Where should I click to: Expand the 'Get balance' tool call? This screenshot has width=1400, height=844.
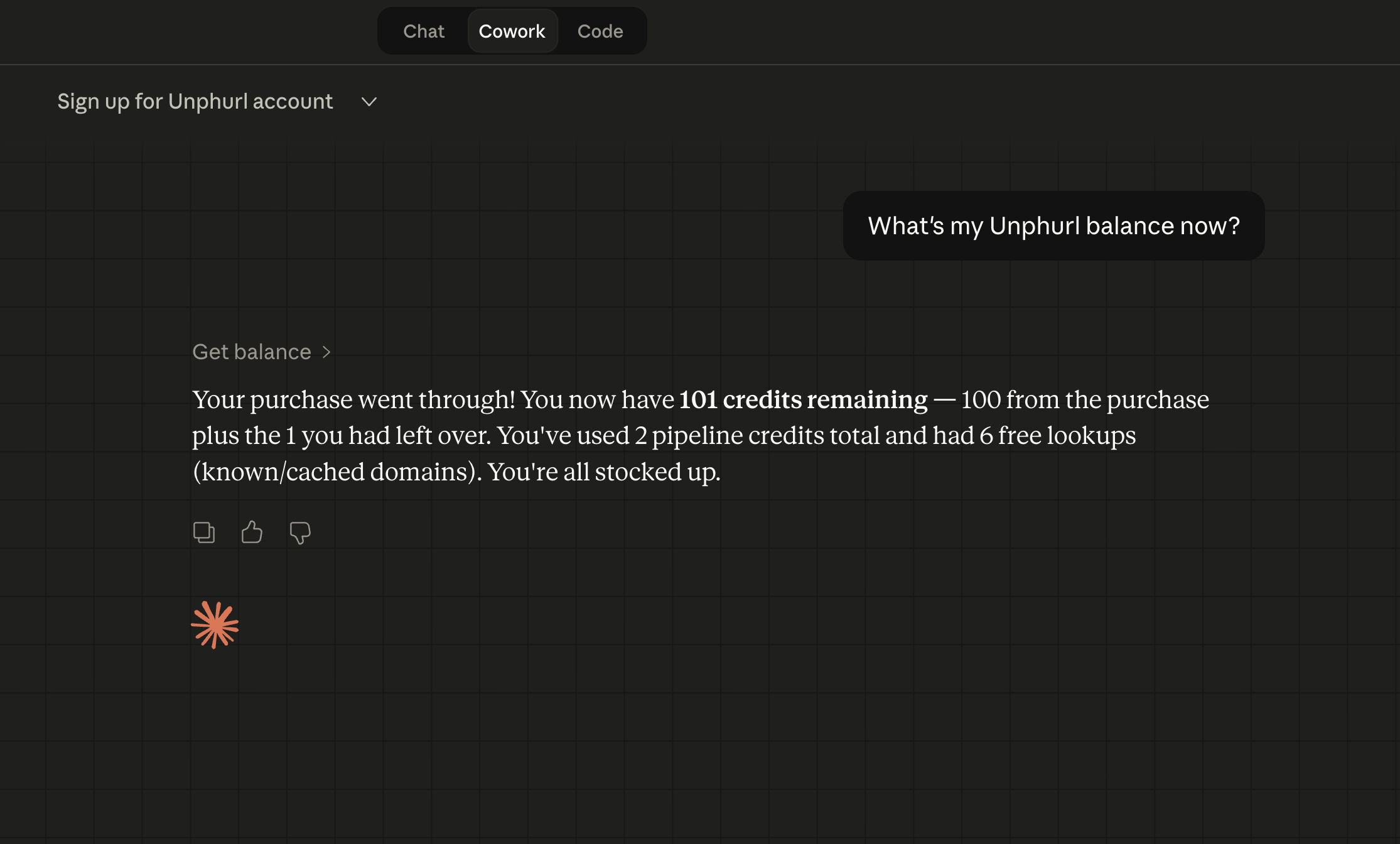(262, 352)
